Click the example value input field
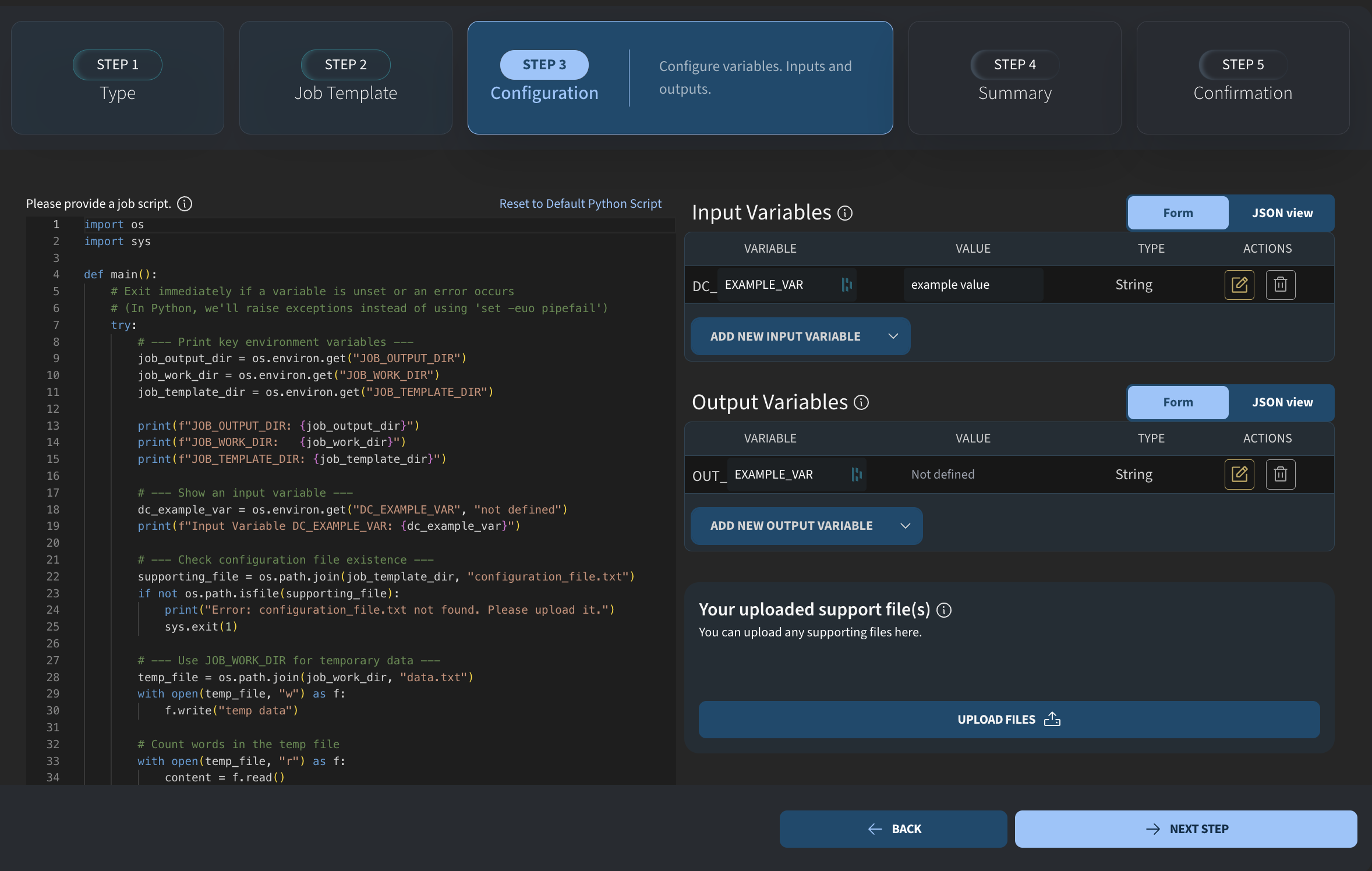The image size is (1372, 871). (973, 285)
